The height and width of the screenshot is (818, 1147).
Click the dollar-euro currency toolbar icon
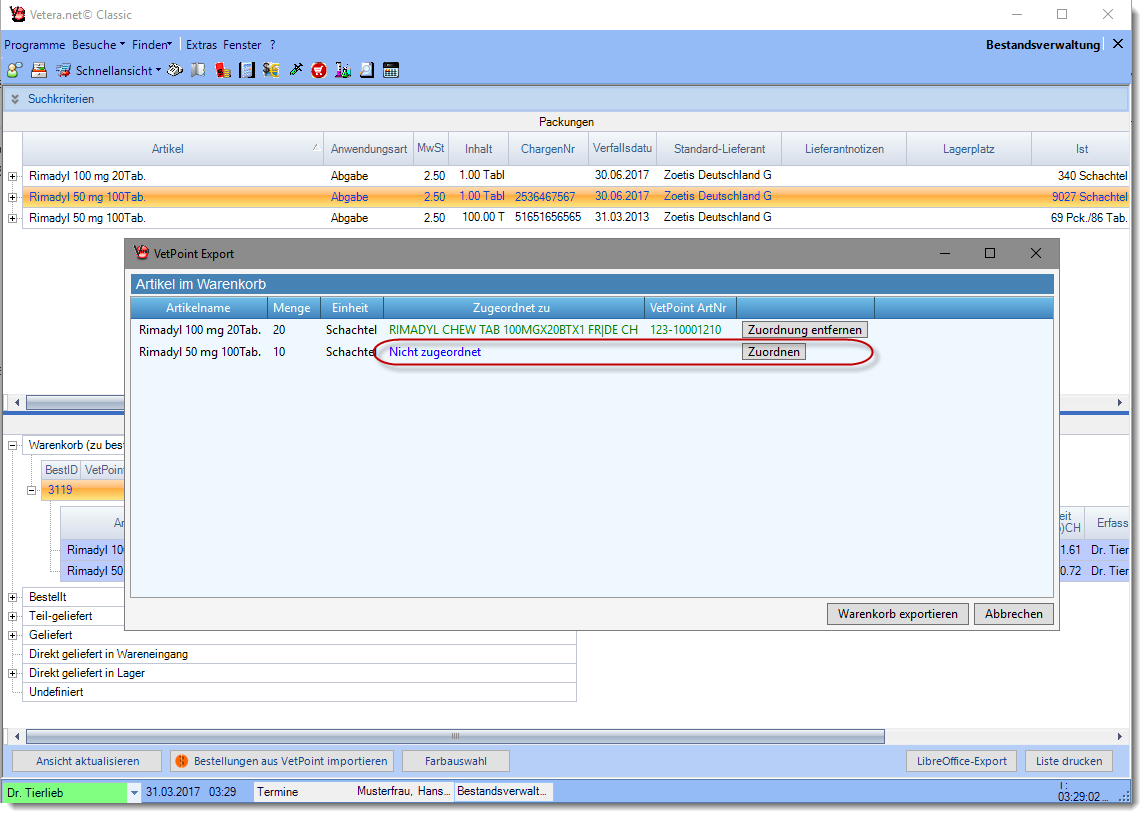[271, 70]
